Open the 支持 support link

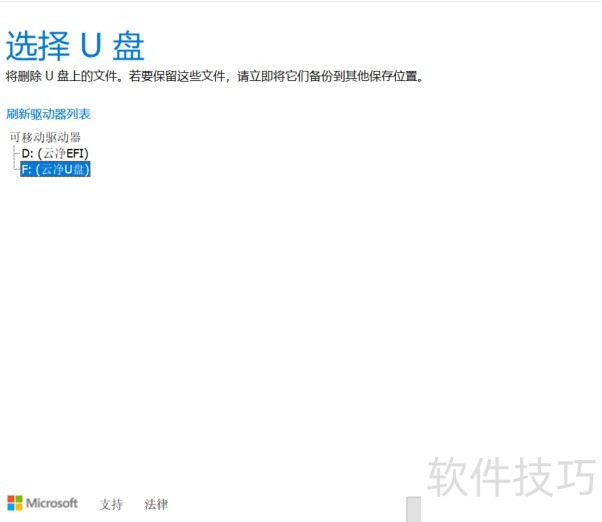[x=111, y=504]
